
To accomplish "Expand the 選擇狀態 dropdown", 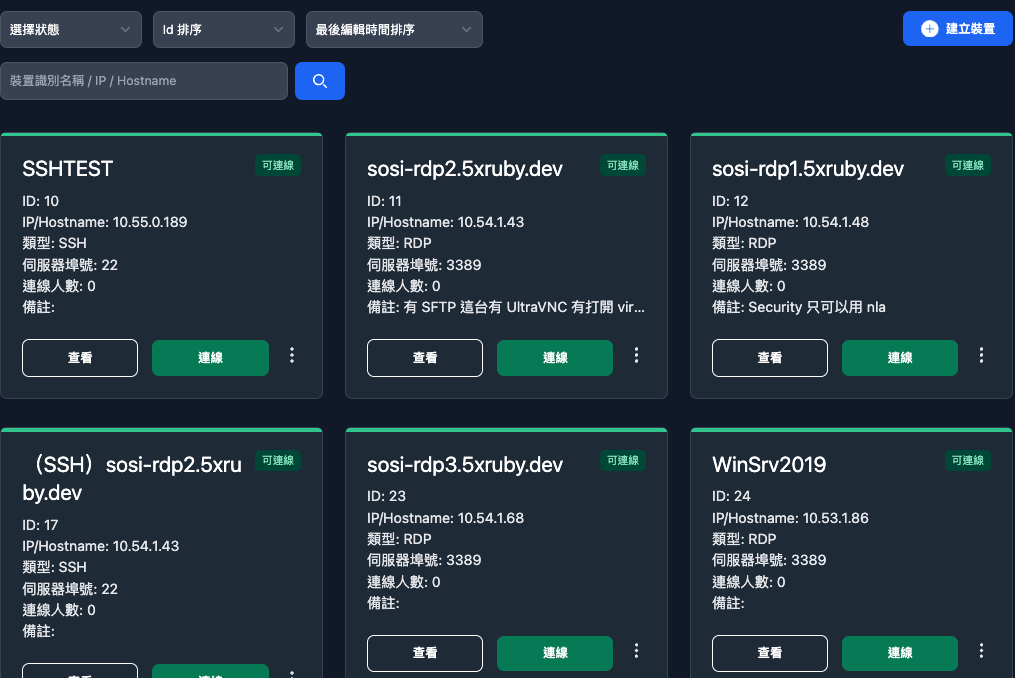I will [71, 29].
